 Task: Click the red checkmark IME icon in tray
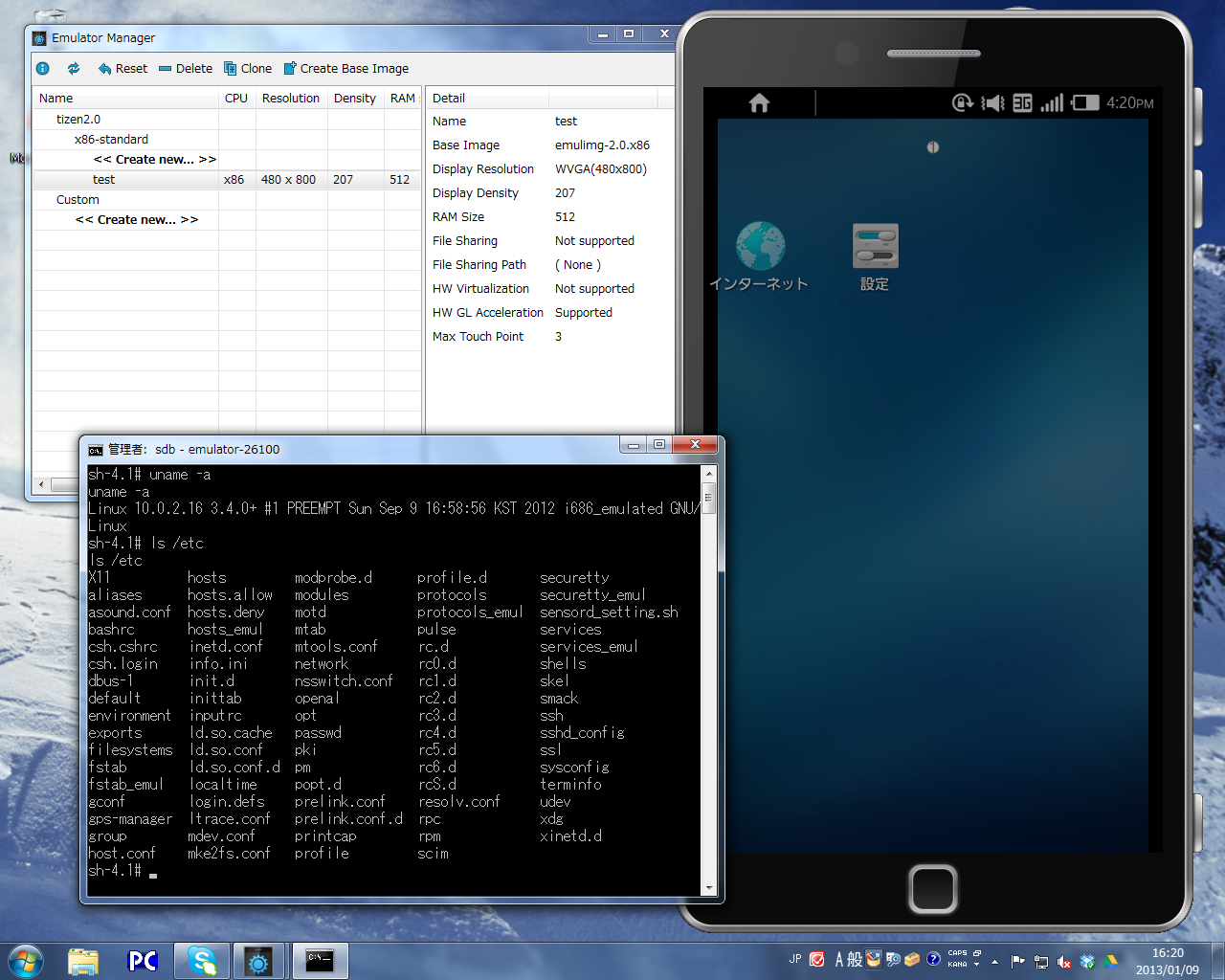coord(816,959)
